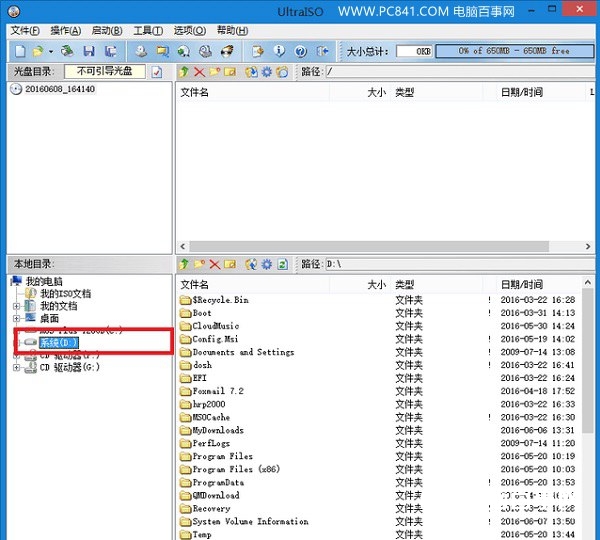The height and width of the screenshot is (540, 600).
Task: Open the blue info properties icon
Action: (279, 51)
